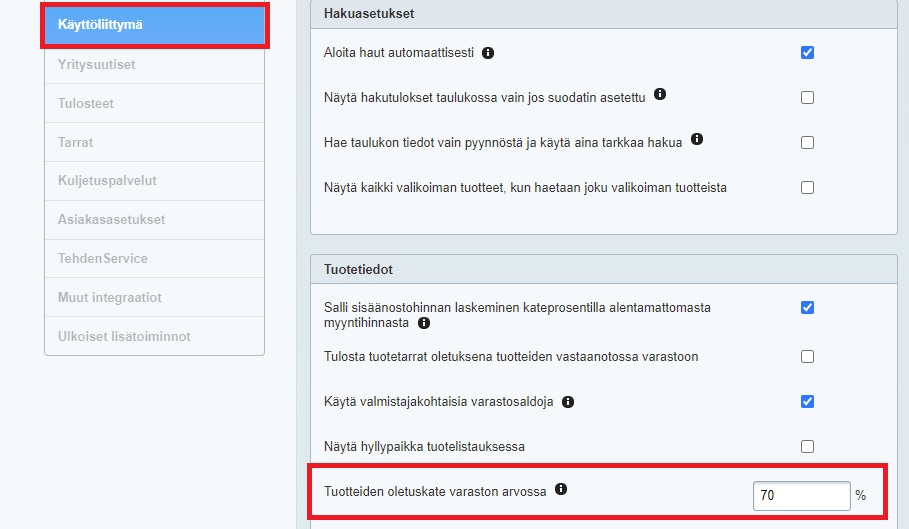Image resolution: width=909 pixels, height=529 pixels.
Task: Click the Näytä kaikki valikoiman tuotteet label
Action: [x=525, y=188]
